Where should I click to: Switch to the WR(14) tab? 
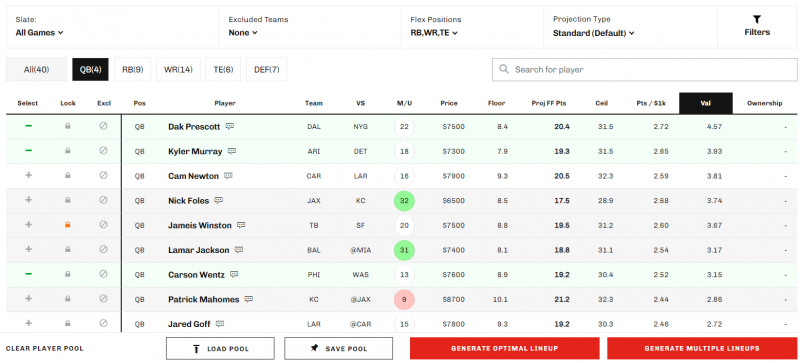click(178, 69)
